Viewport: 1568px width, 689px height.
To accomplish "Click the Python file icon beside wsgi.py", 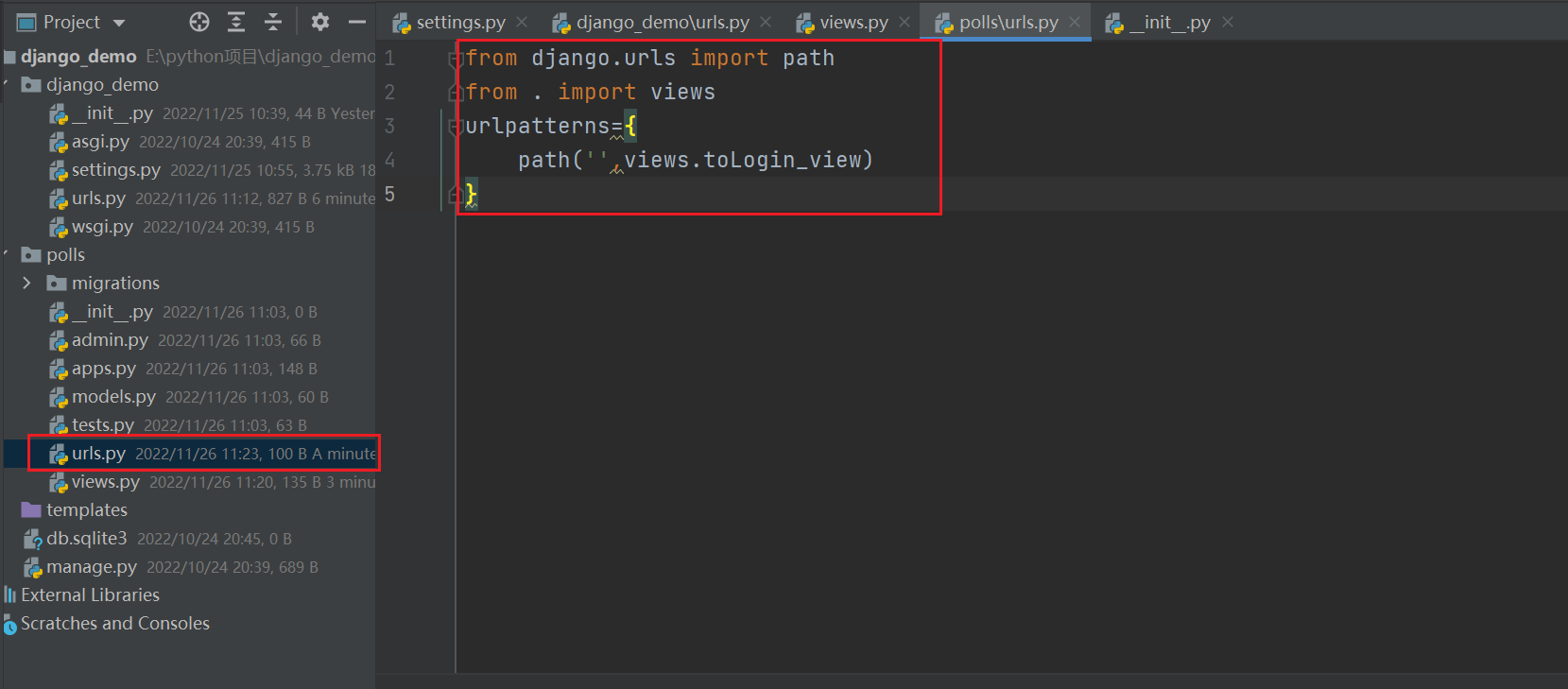I will (x=58, y=228).
